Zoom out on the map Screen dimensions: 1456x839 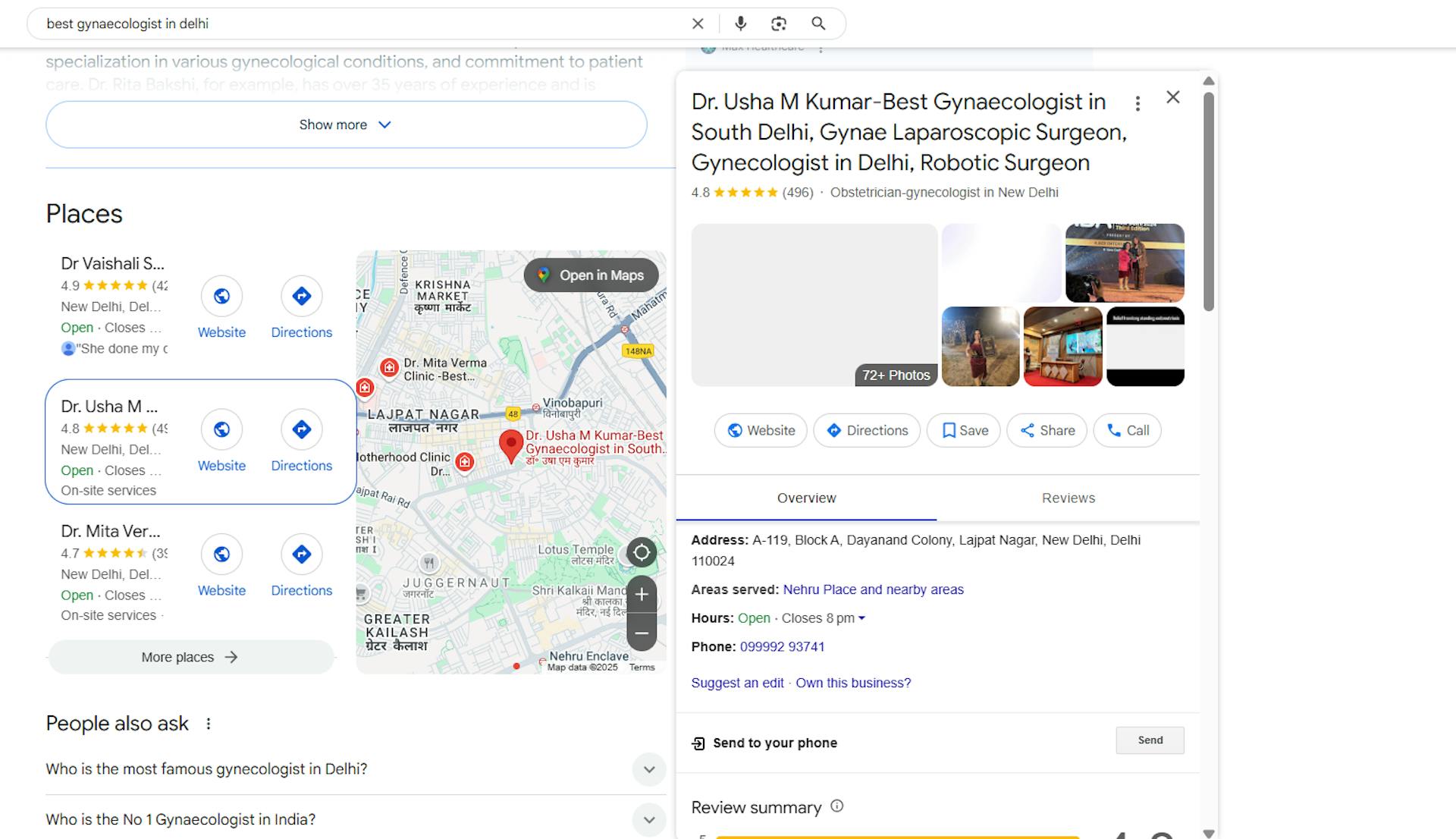coord(642,633)
